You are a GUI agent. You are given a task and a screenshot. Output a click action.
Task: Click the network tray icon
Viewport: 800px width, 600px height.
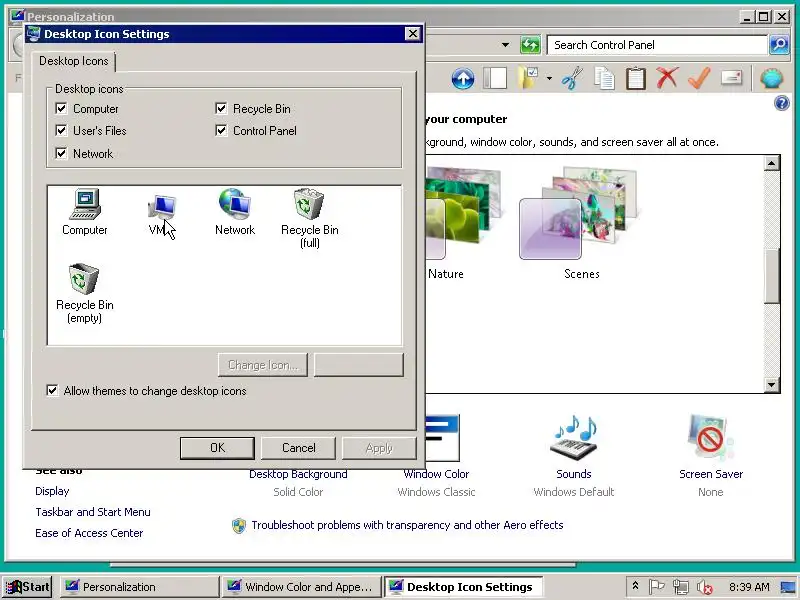(x=681, y=587)
